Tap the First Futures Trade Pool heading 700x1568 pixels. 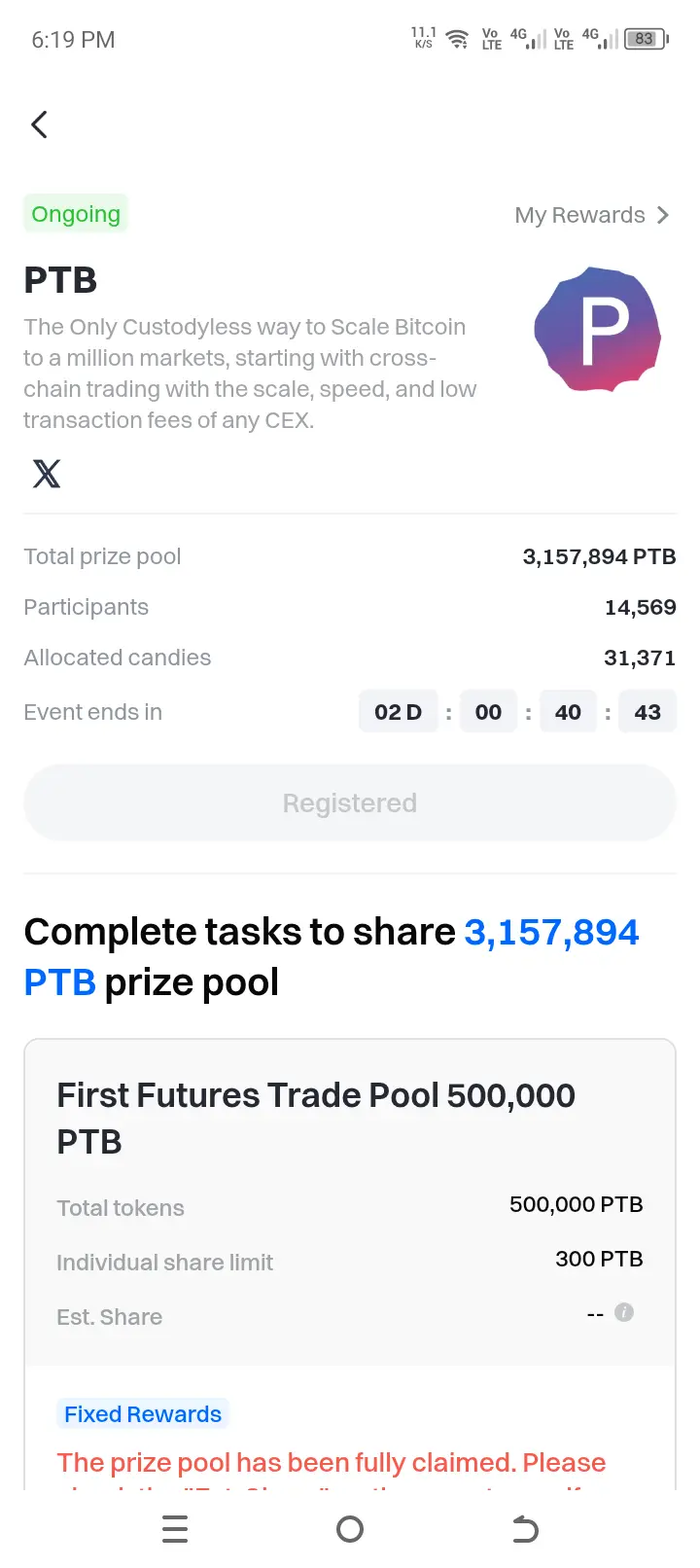[x=316, y=1119]
